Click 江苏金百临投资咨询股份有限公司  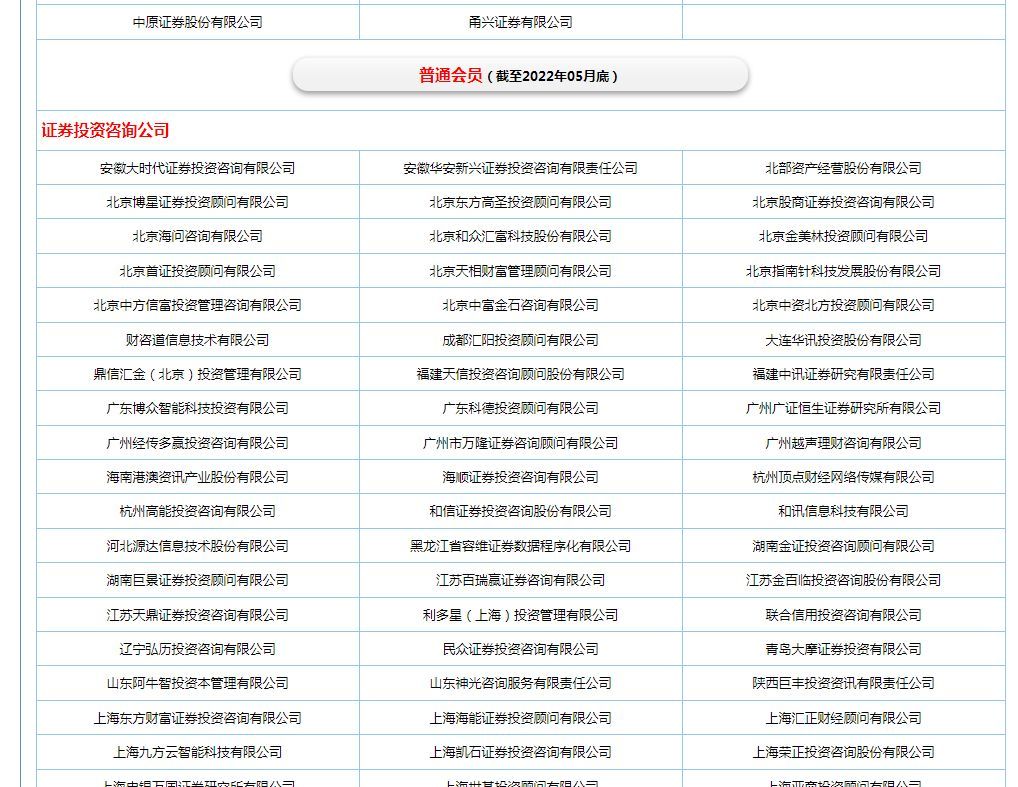click(843, 581)
